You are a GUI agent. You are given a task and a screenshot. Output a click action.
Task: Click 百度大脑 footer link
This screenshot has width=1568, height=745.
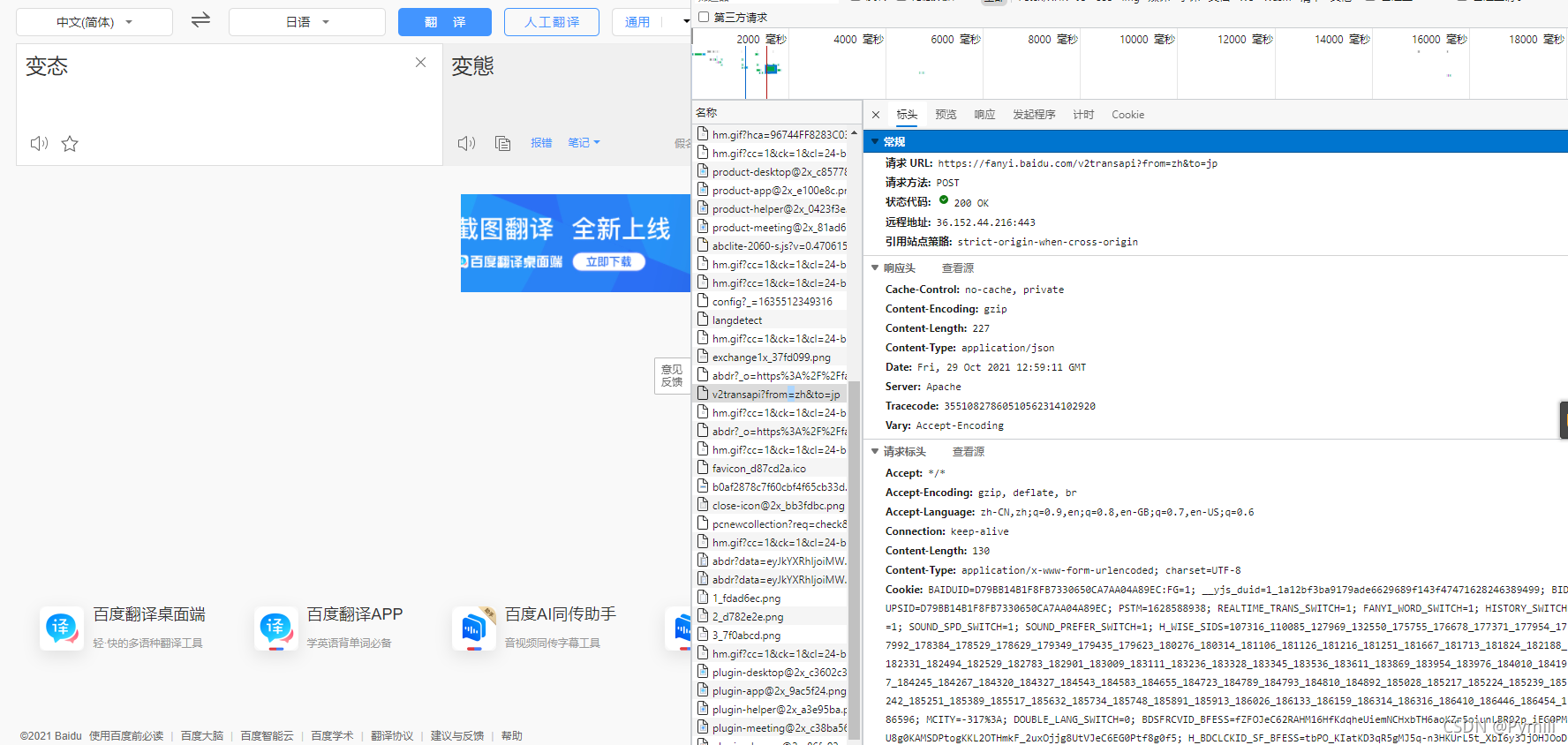click(202, 736)
